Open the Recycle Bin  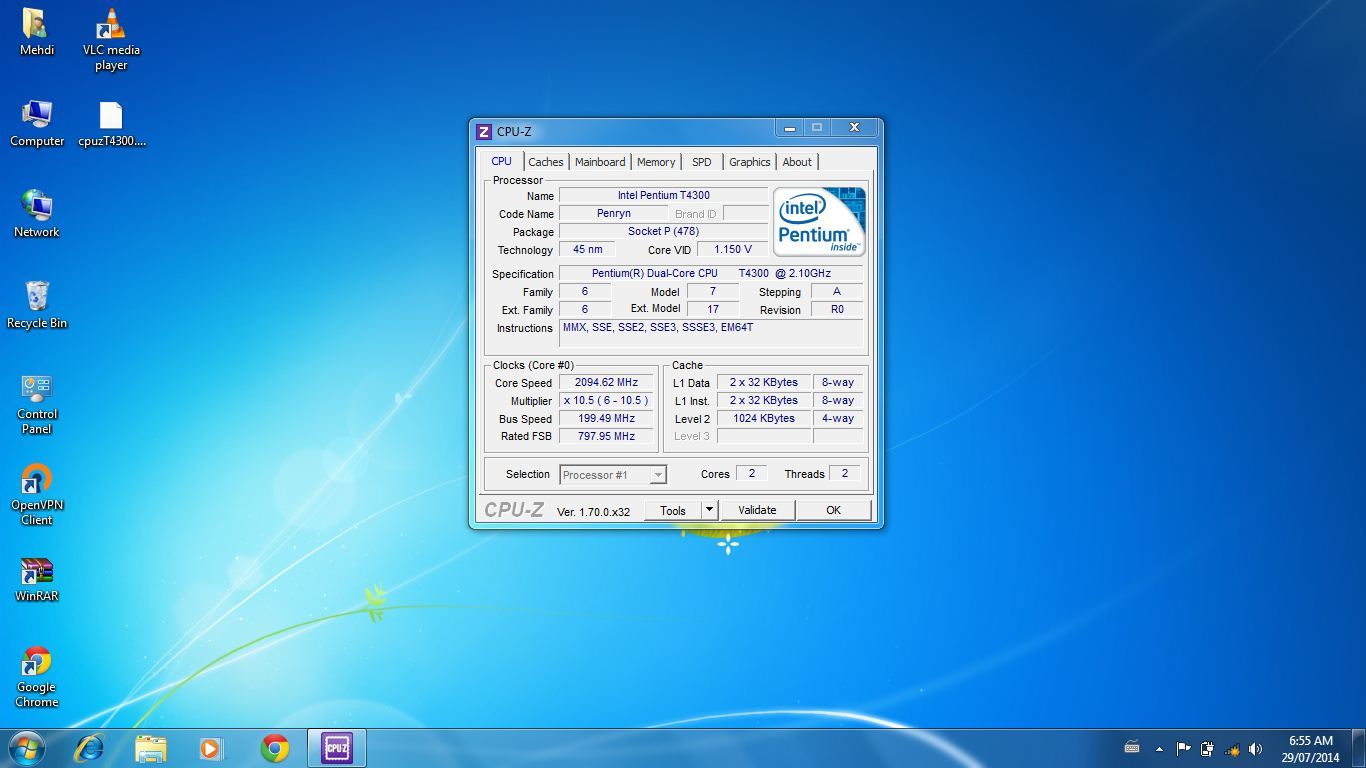pos(37,305)
